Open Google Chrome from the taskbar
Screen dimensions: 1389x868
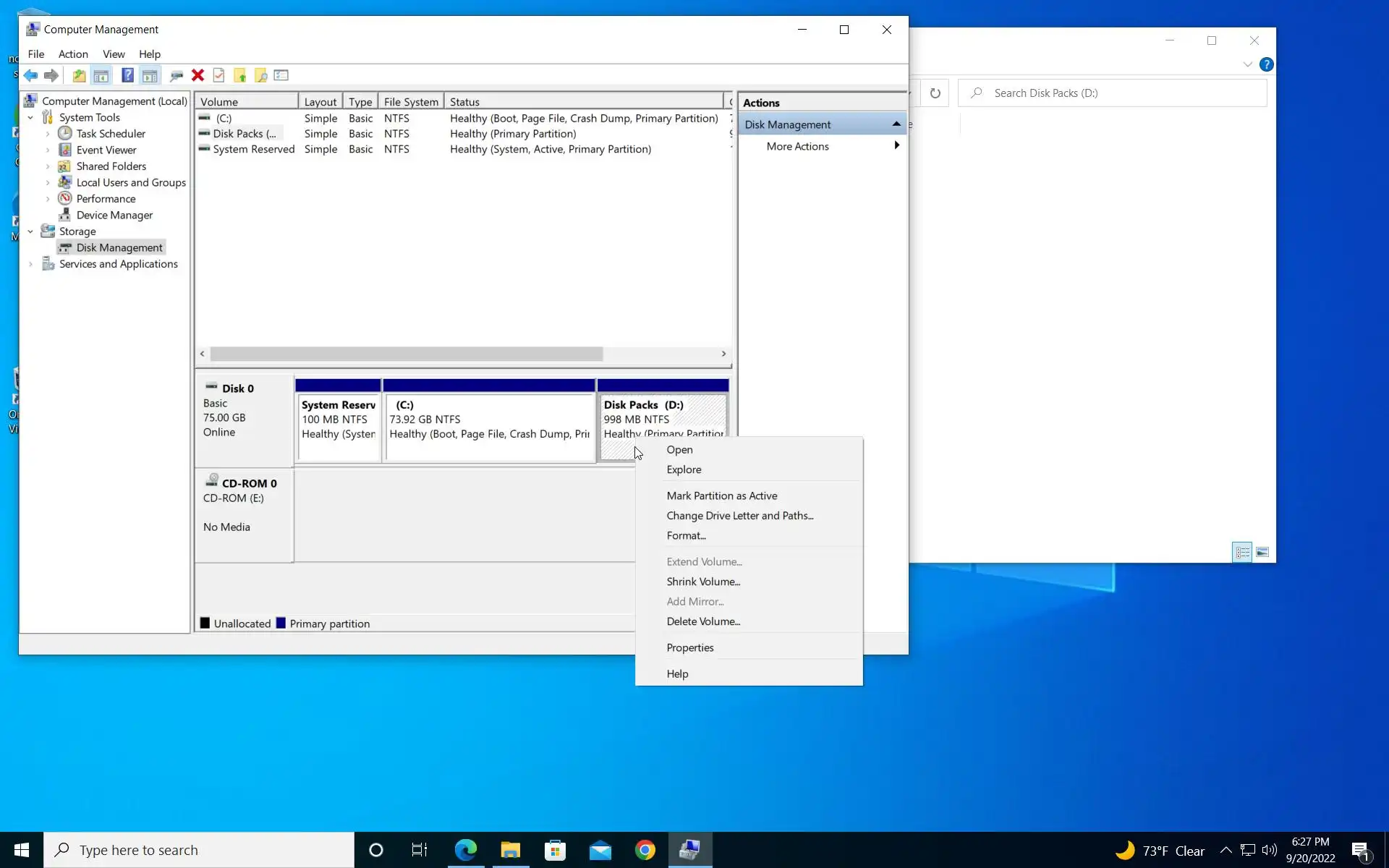(645, 850)
